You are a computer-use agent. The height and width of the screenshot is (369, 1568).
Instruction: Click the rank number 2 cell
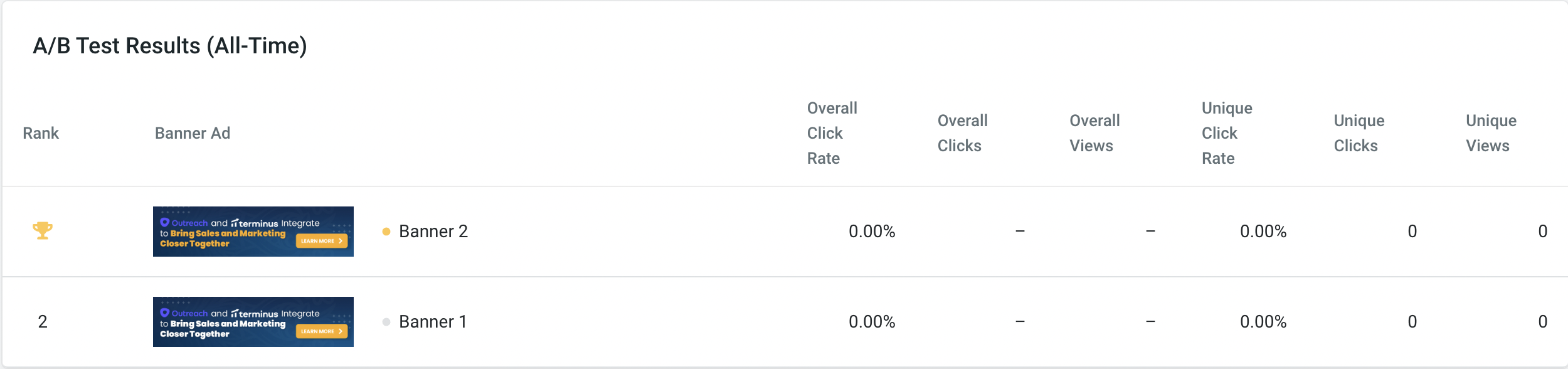click(43, 322)
